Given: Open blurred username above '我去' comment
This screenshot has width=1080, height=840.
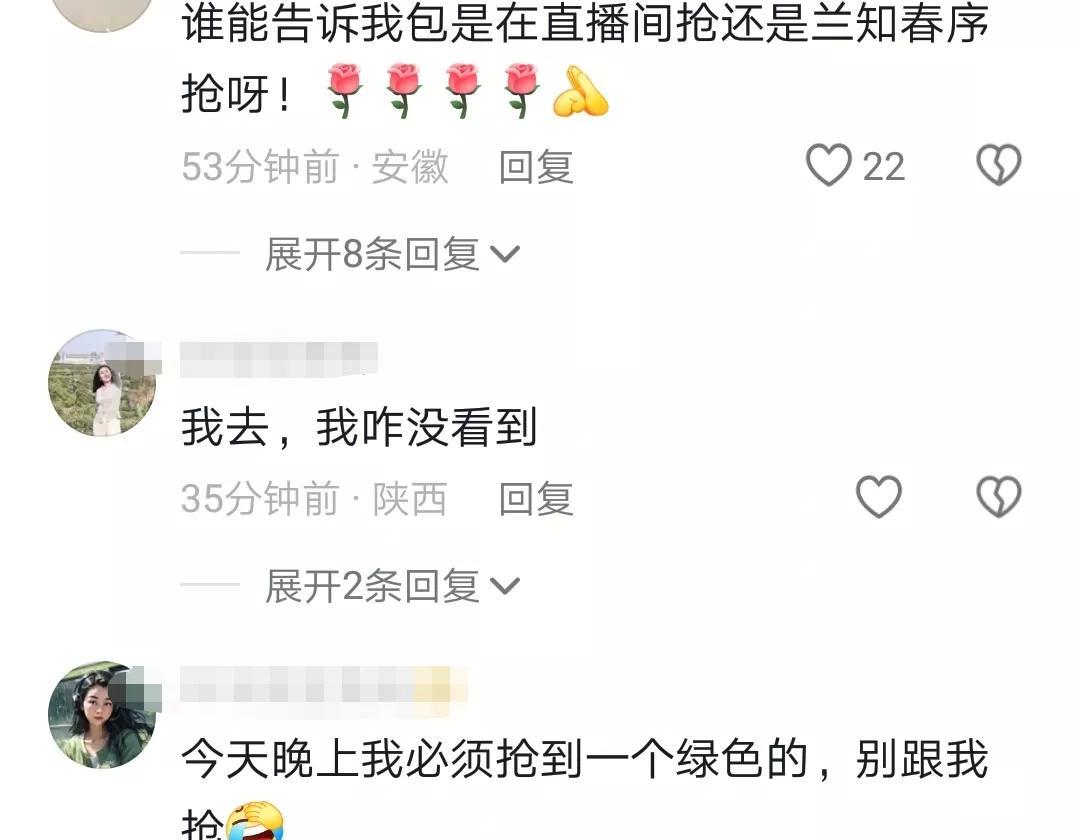Looking at the screenshot, I should click(x=279, y=359).
